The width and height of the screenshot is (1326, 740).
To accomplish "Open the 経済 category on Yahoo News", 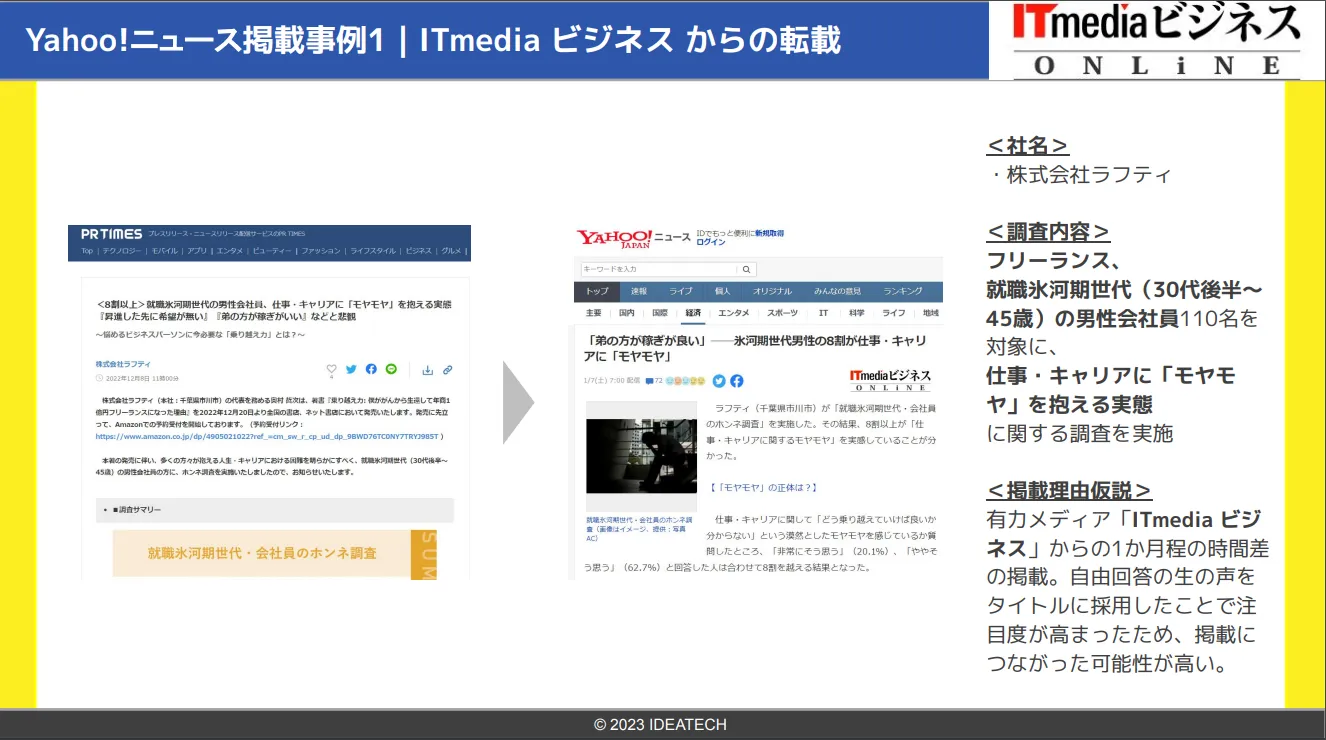I will pos(693,313).
